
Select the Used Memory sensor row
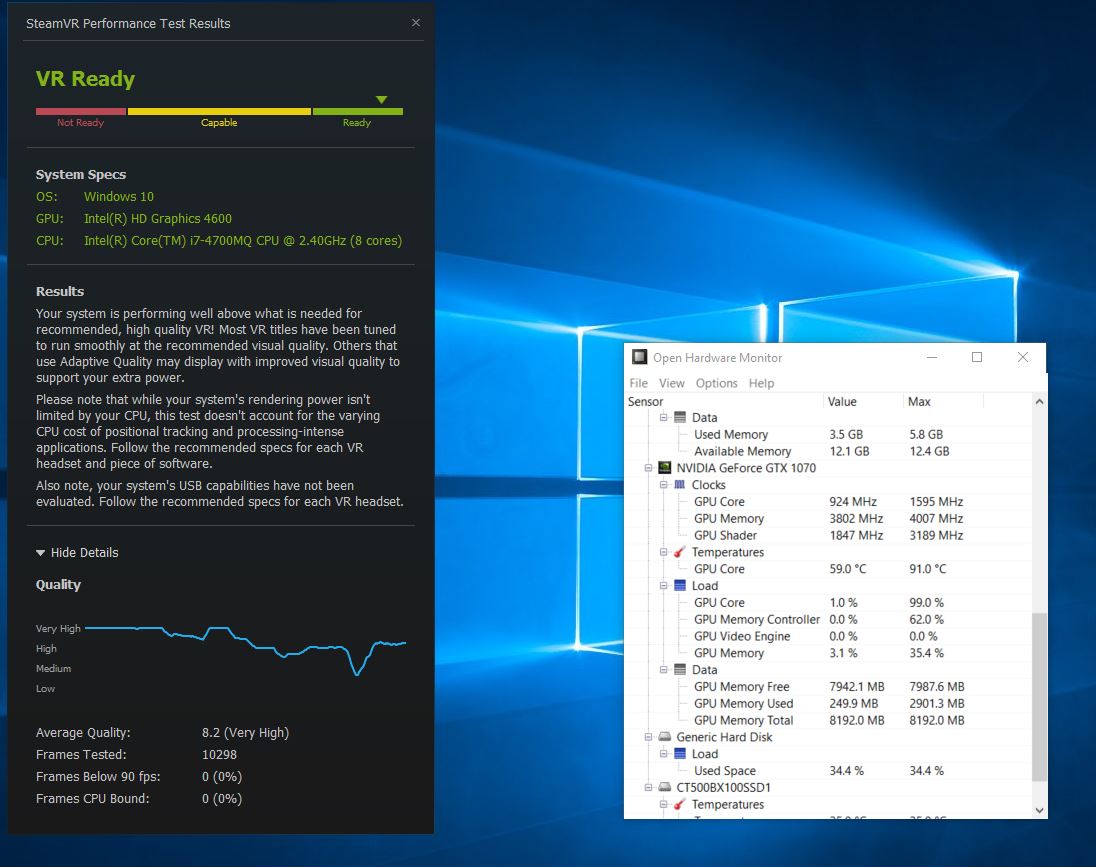point(828,434)
